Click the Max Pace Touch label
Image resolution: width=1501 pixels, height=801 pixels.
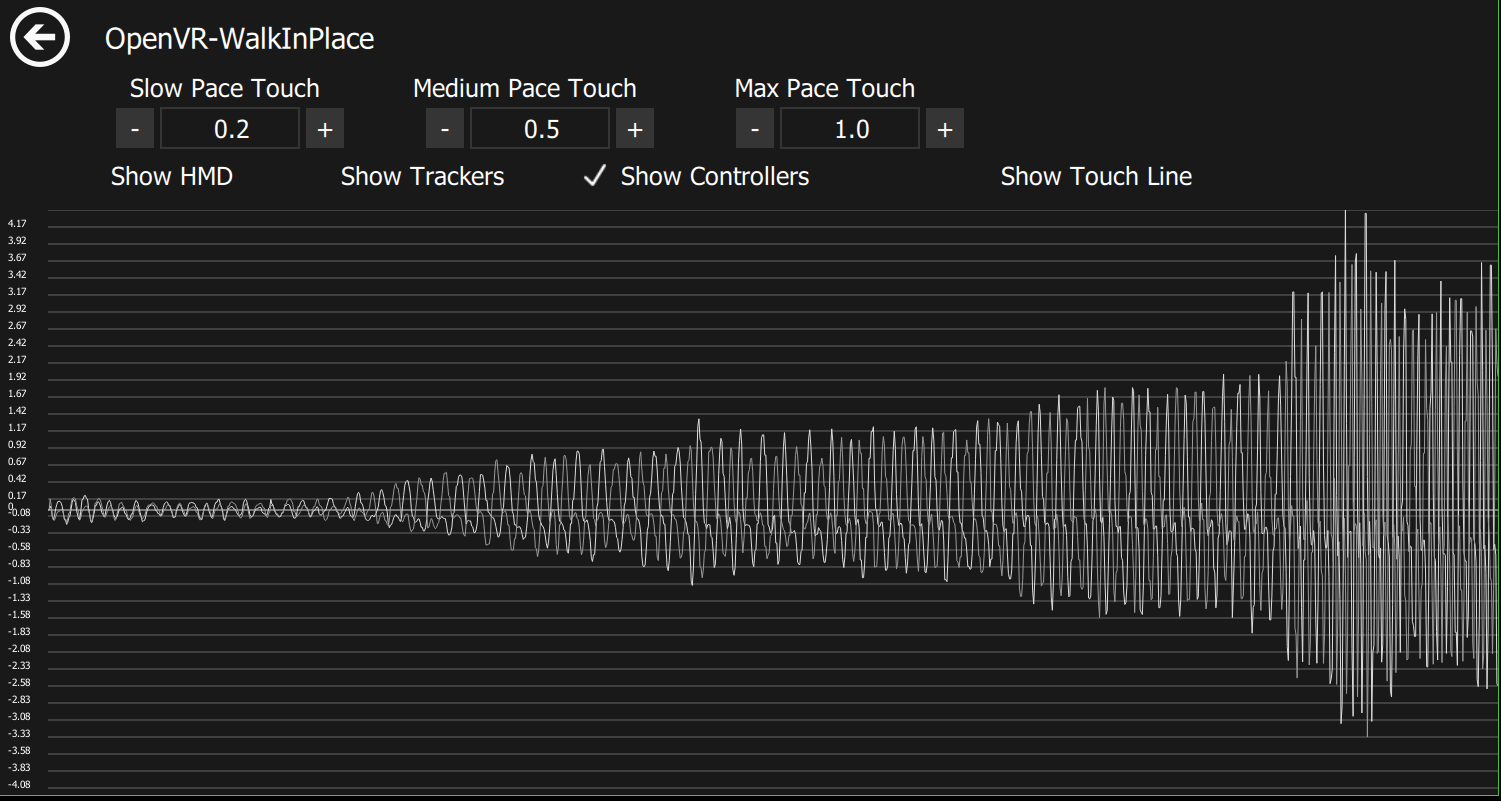(x=825, y=88)
